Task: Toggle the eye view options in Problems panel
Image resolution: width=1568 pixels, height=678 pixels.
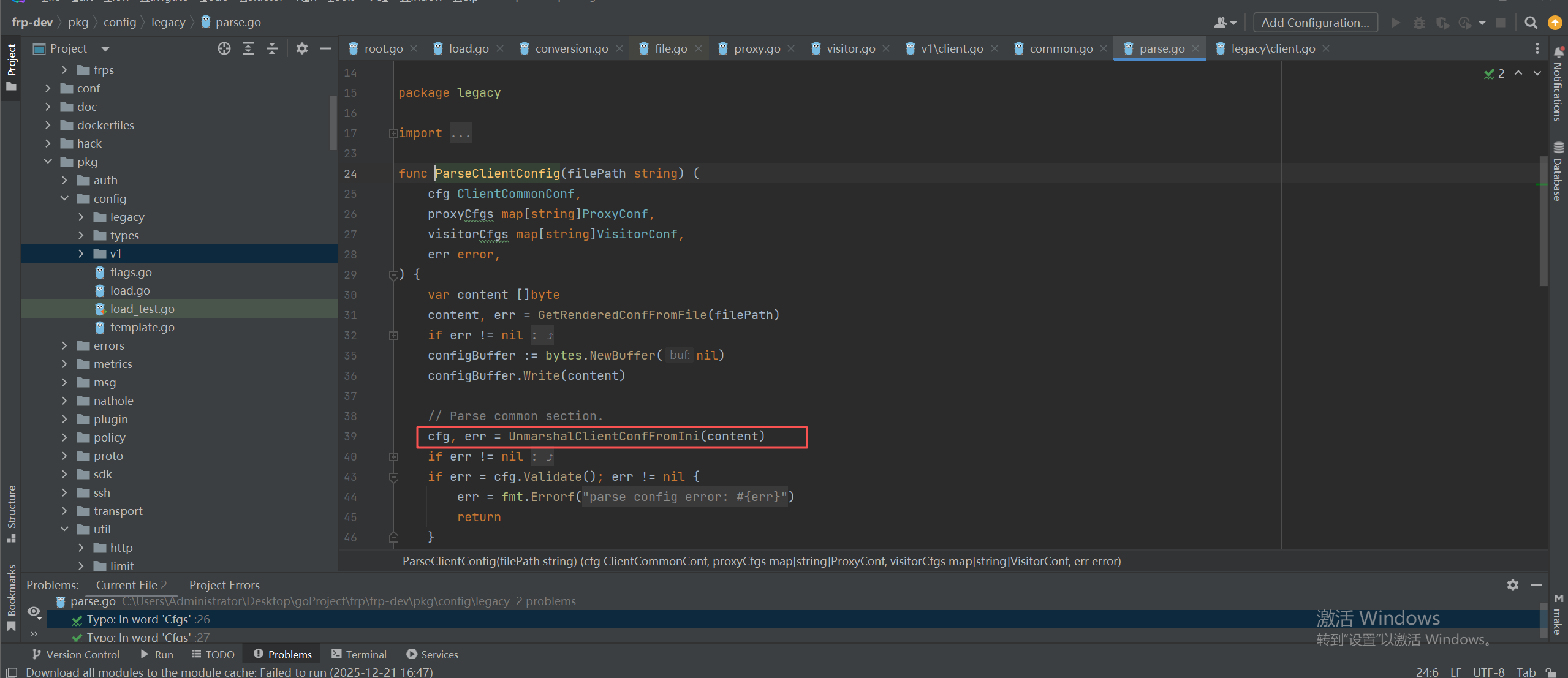Action: click(x=34, y=611)
